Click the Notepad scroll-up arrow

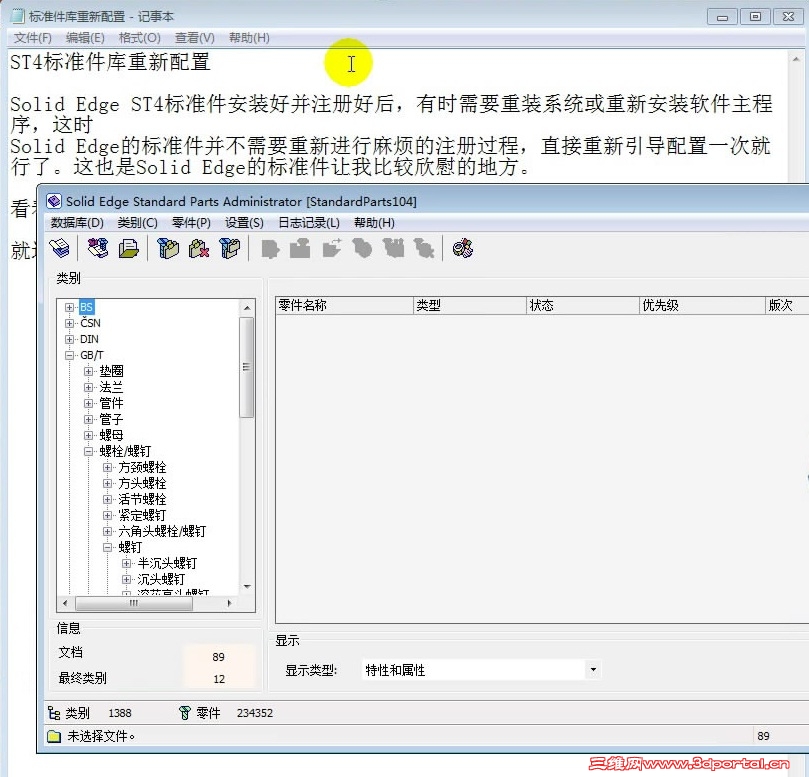[796, 59]
